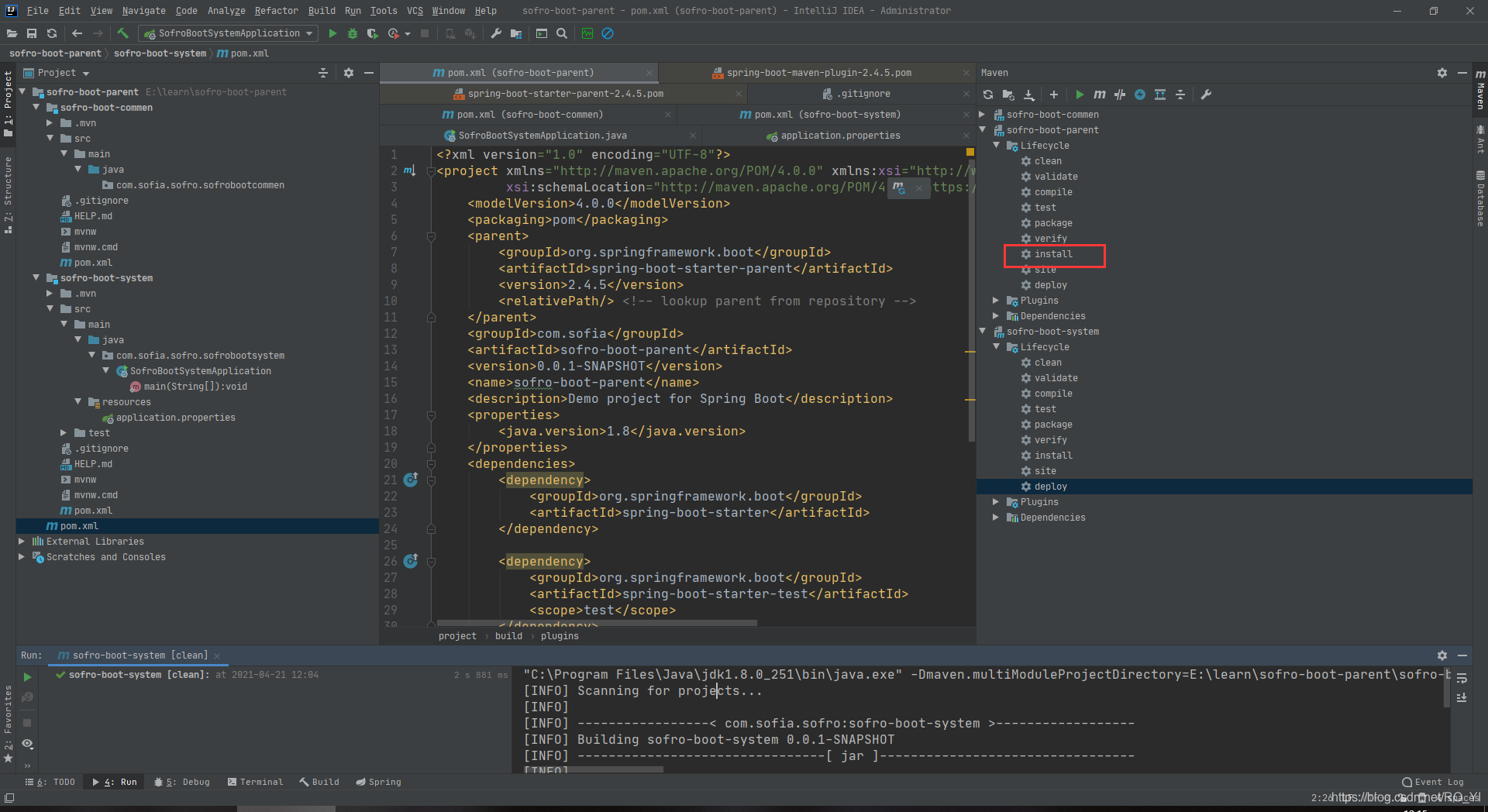Click the Save All disk icon
Image resolution: width=1488 pixels, height=812 pixels.
click(32, 33)
